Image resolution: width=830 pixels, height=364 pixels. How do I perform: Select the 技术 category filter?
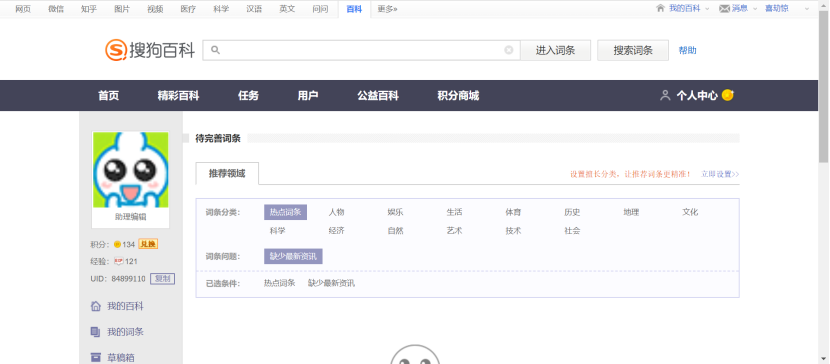coord(513,231)
